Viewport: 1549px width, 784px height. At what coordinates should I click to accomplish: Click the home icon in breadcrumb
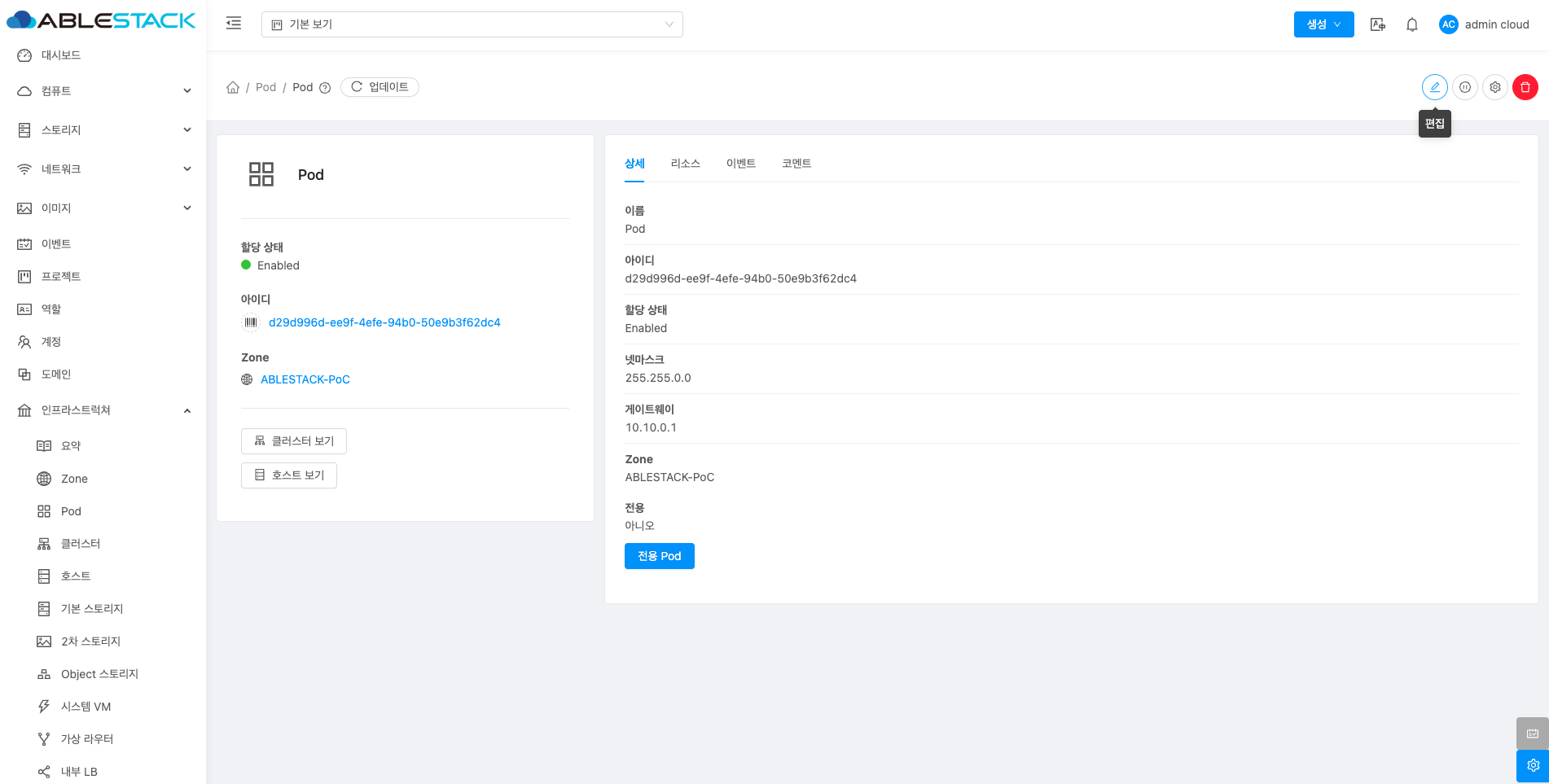click(x=233, y=87)
